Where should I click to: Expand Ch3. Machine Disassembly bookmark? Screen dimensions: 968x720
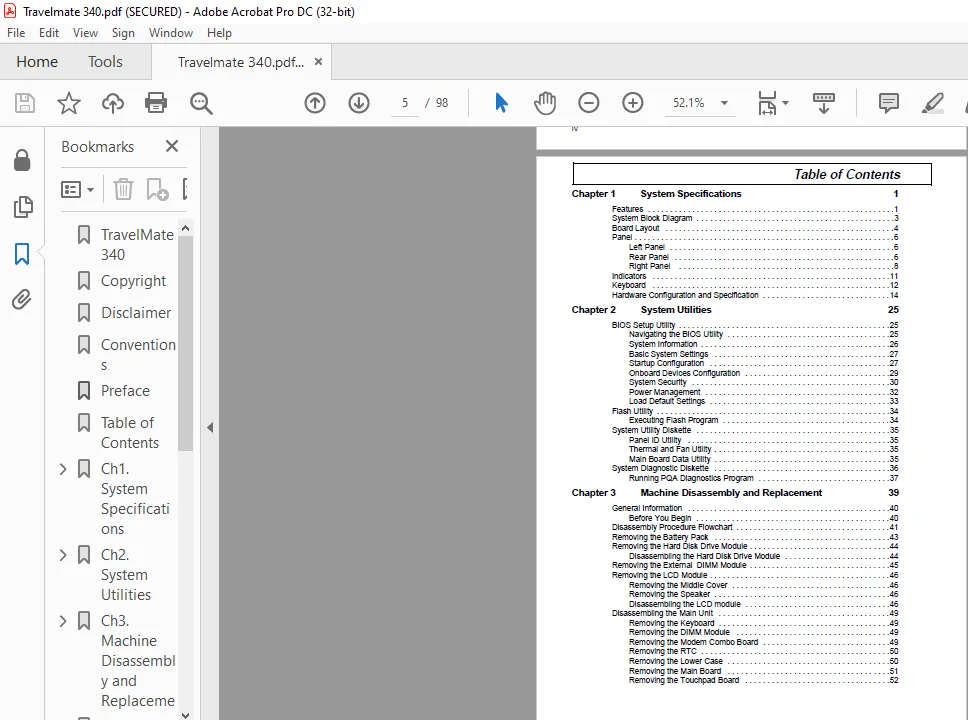(63, 621)
